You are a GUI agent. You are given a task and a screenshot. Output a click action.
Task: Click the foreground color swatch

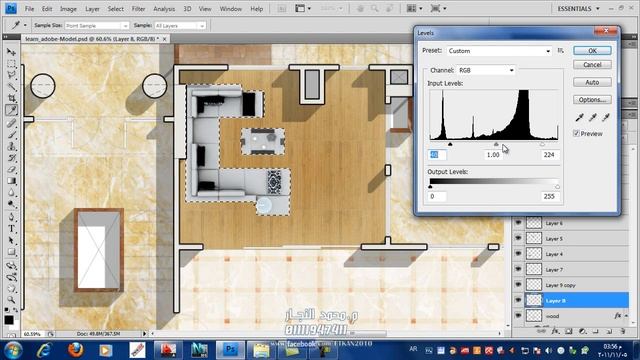coord(9,320)
